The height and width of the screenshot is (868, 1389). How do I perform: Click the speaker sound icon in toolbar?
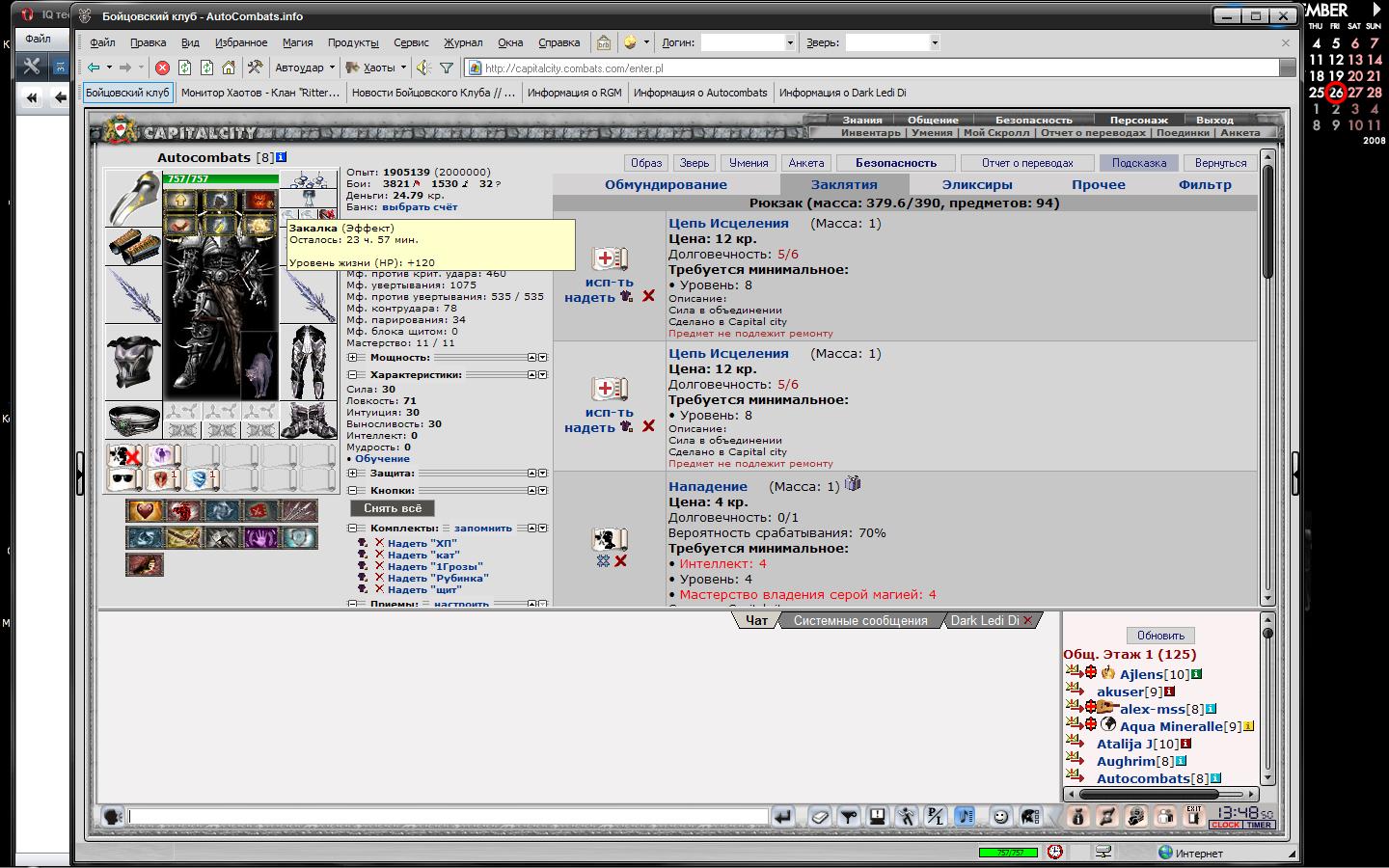[423, 68]
